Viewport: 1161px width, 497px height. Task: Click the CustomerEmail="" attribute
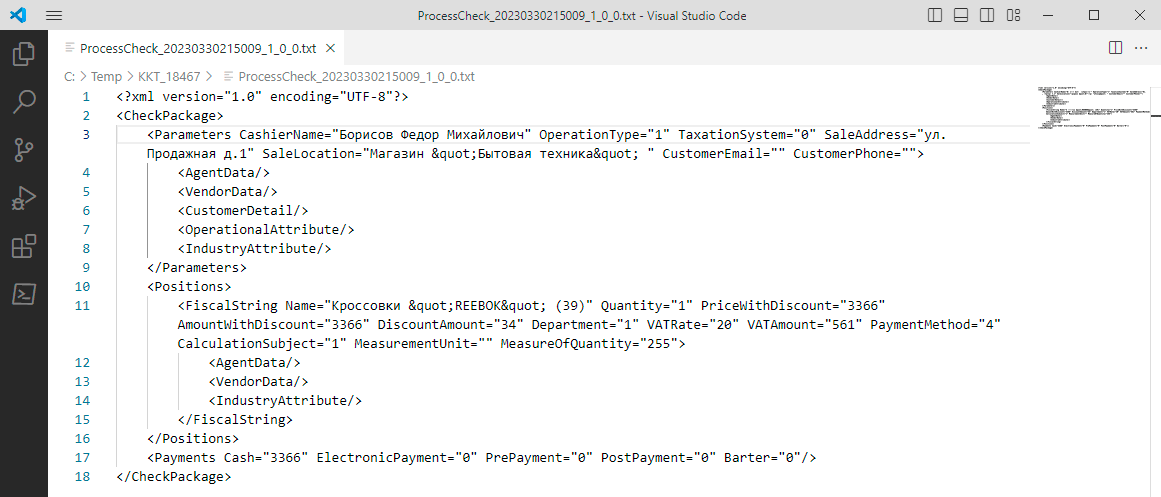click(x=723, y=154)
